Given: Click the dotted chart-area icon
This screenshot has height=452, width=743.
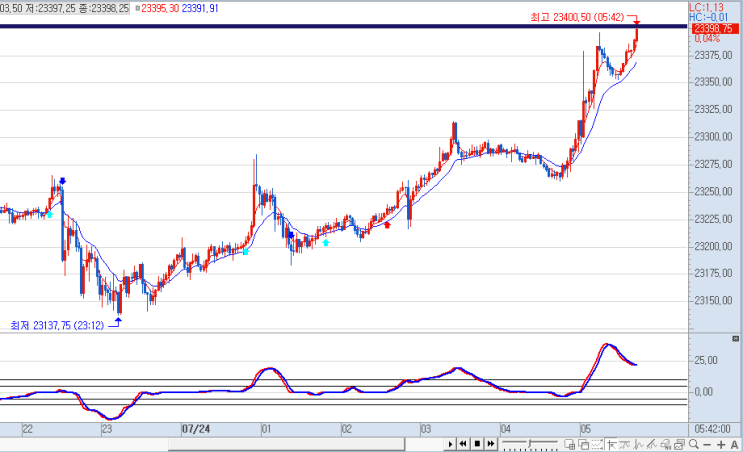Looking at the screenshot, I should 597,444.
